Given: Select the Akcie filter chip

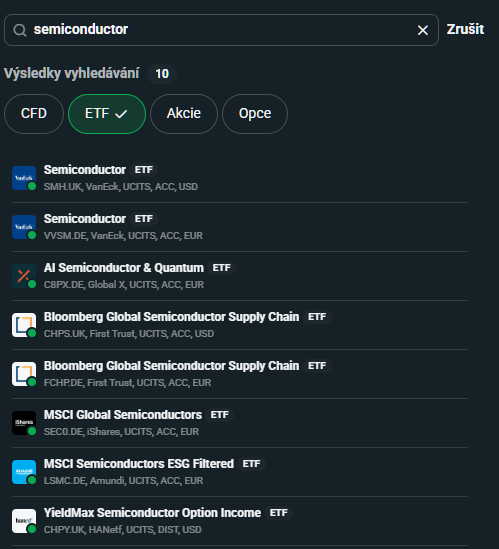Looking at the screenshot, I should click(184, 114).
